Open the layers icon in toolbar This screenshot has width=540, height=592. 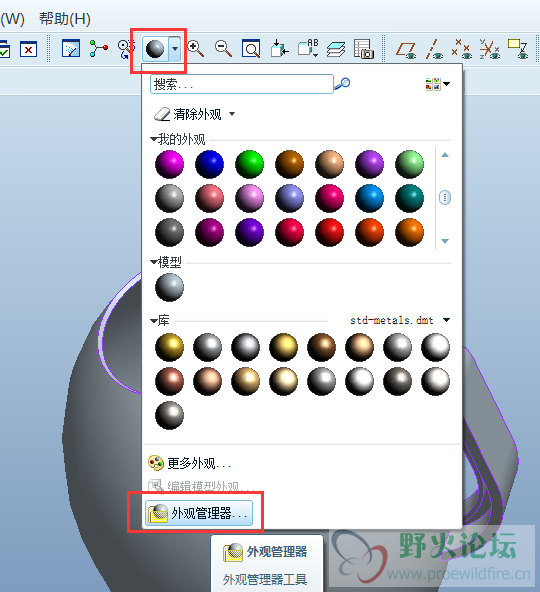click(x=336, y=49)
